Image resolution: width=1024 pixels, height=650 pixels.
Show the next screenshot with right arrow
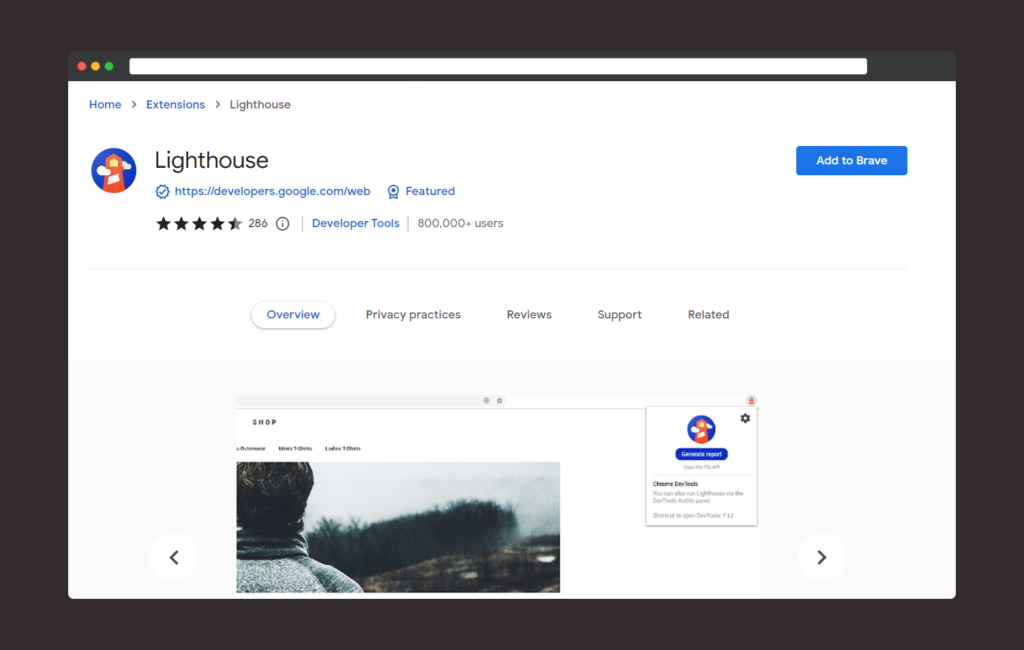822,557
